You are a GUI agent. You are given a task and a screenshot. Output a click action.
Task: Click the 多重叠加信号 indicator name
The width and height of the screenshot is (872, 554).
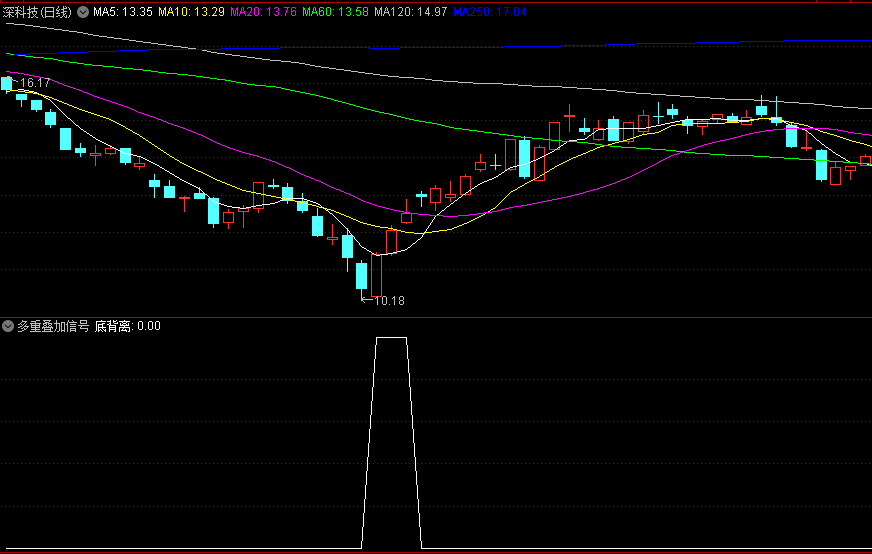tap(53, 326)
